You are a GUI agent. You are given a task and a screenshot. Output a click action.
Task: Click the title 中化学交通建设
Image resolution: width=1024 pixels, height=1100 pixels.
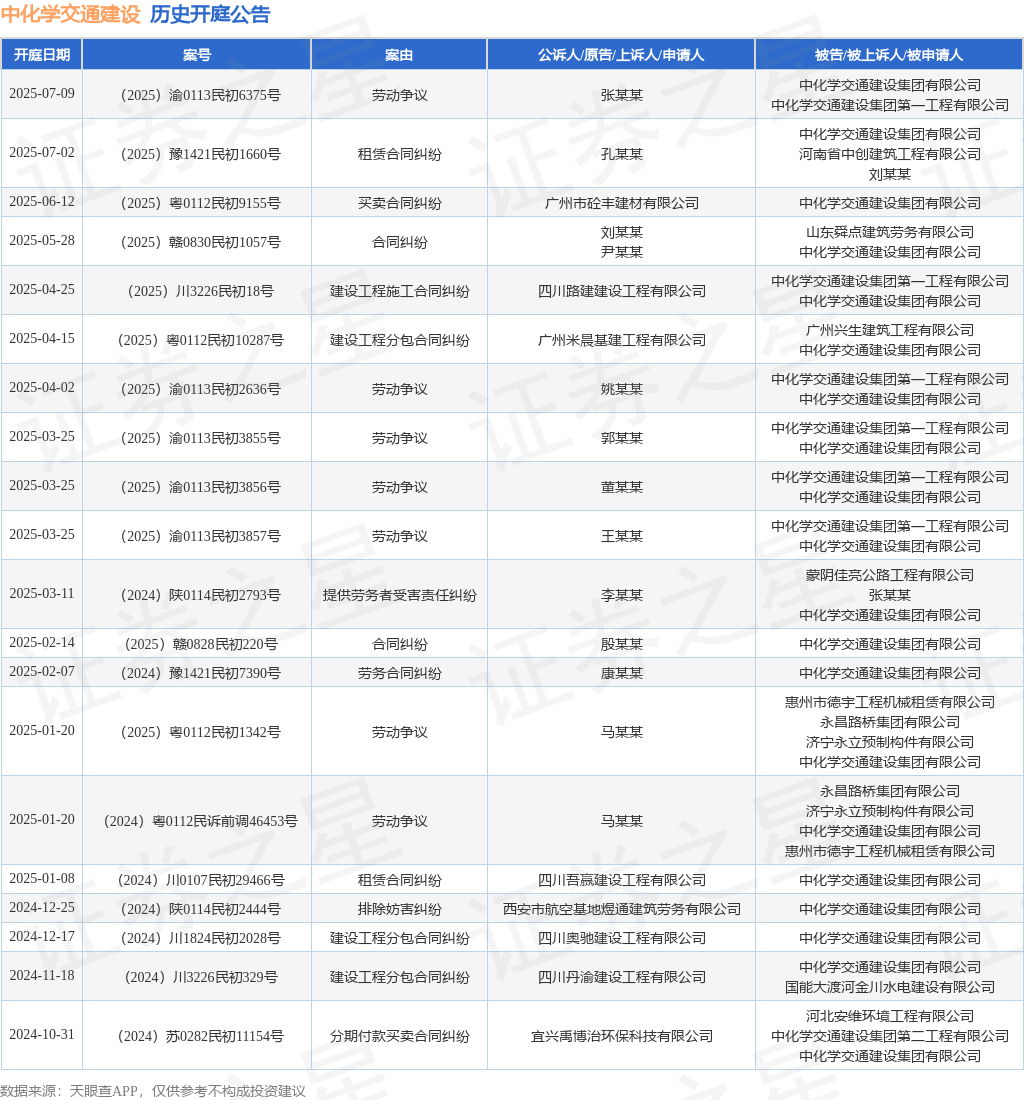pos(71,14)
